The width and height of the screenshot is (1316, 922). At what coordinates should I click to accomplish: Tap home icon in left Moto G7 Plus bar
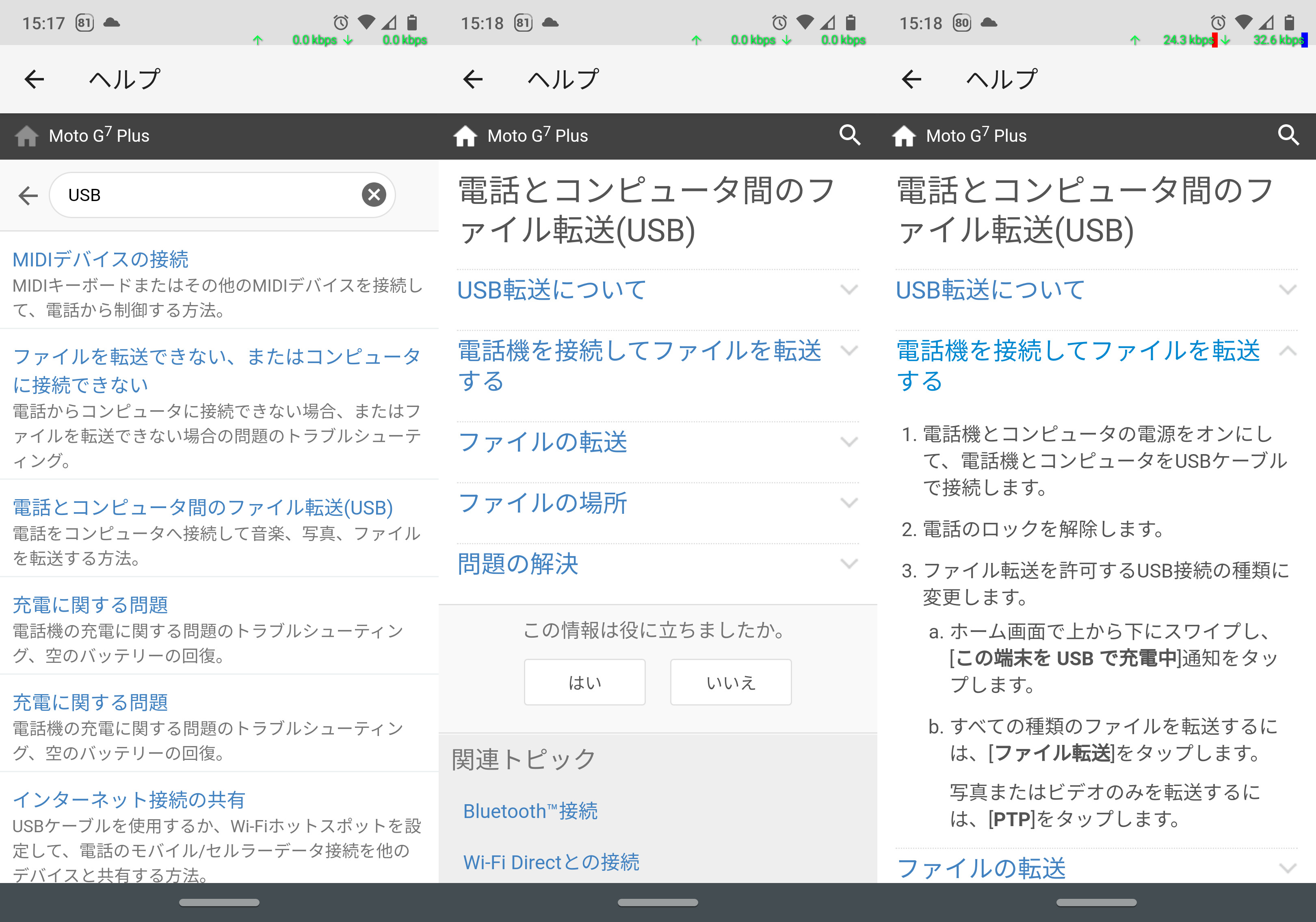[x=26, y=136]
